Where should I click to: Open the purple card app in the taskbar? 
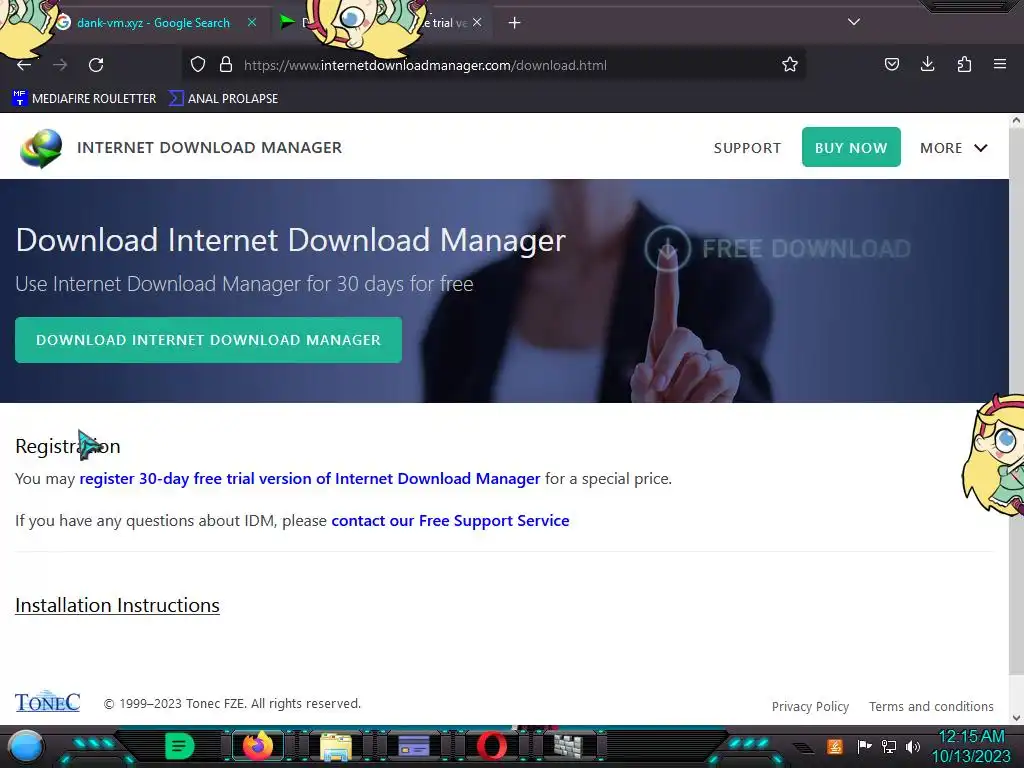413,746
